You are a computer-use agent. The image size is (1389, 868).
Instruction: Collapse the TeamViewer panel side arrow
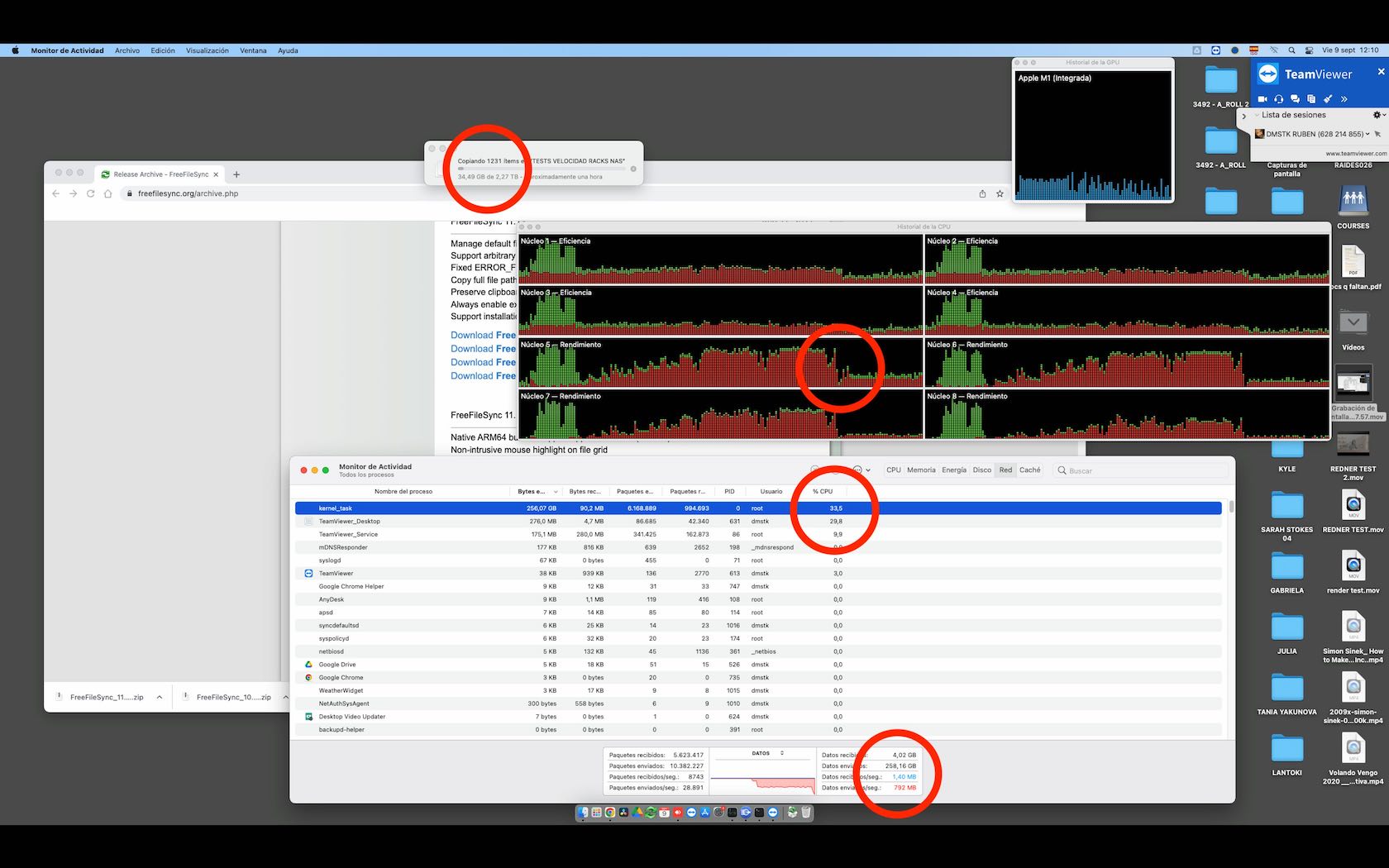pos(1243,117)
